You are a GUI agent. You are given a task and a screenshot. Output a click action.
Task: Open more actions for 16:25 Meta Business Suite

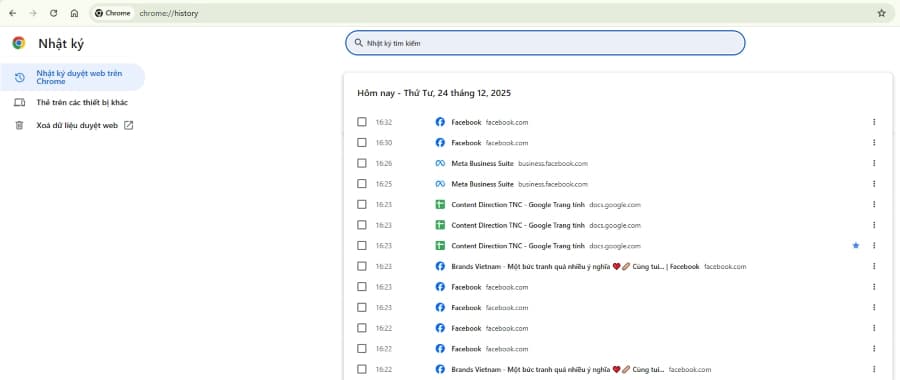874,184
